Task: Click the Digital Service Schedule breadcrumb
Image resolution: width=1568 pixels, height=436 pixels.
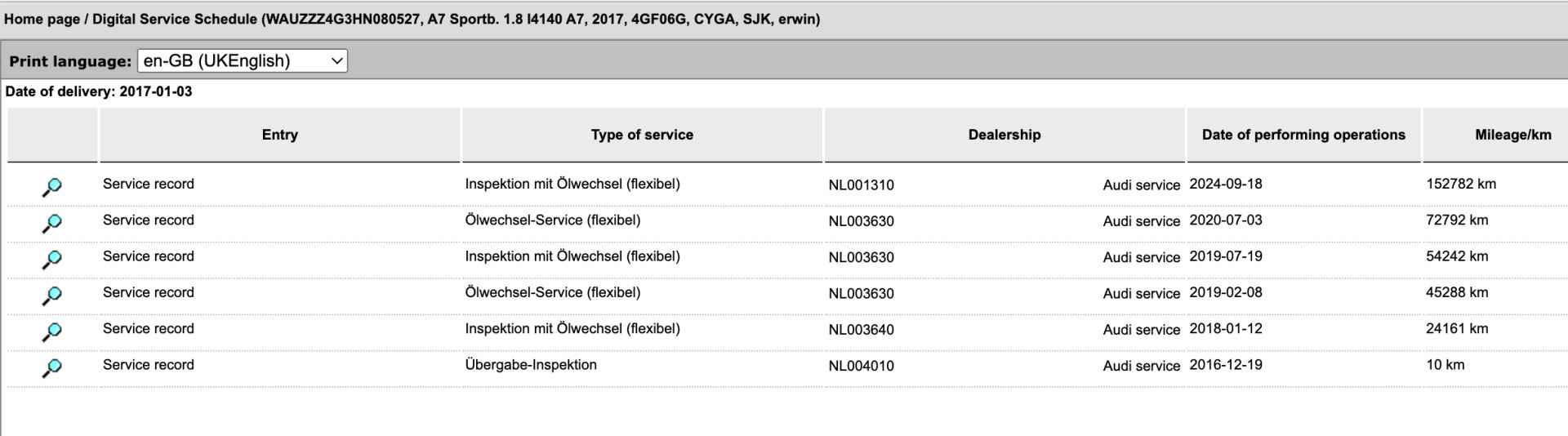Action: (x=174, y=19)
